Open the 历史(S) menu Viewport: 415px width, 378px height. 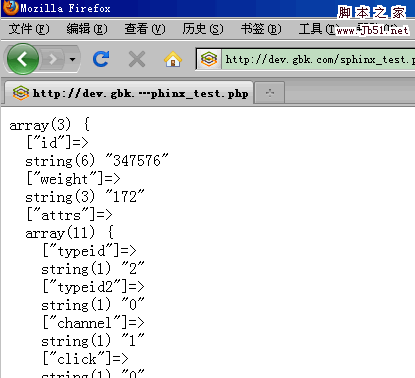point(203,29)
